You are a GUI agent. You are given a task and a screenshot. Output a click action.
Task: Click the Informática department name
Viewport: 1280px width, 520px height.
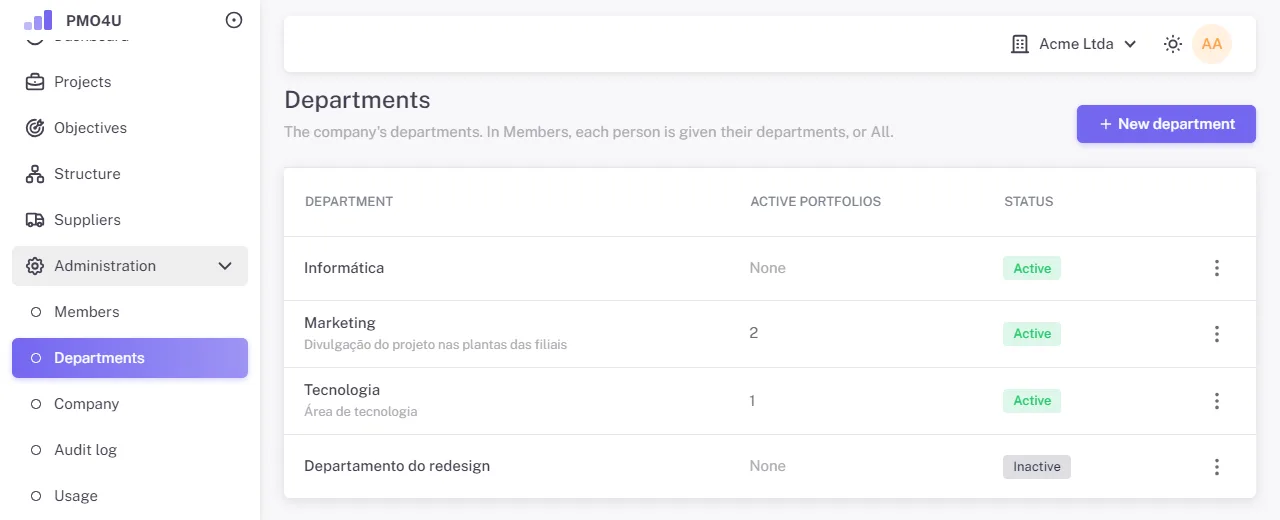344,268
